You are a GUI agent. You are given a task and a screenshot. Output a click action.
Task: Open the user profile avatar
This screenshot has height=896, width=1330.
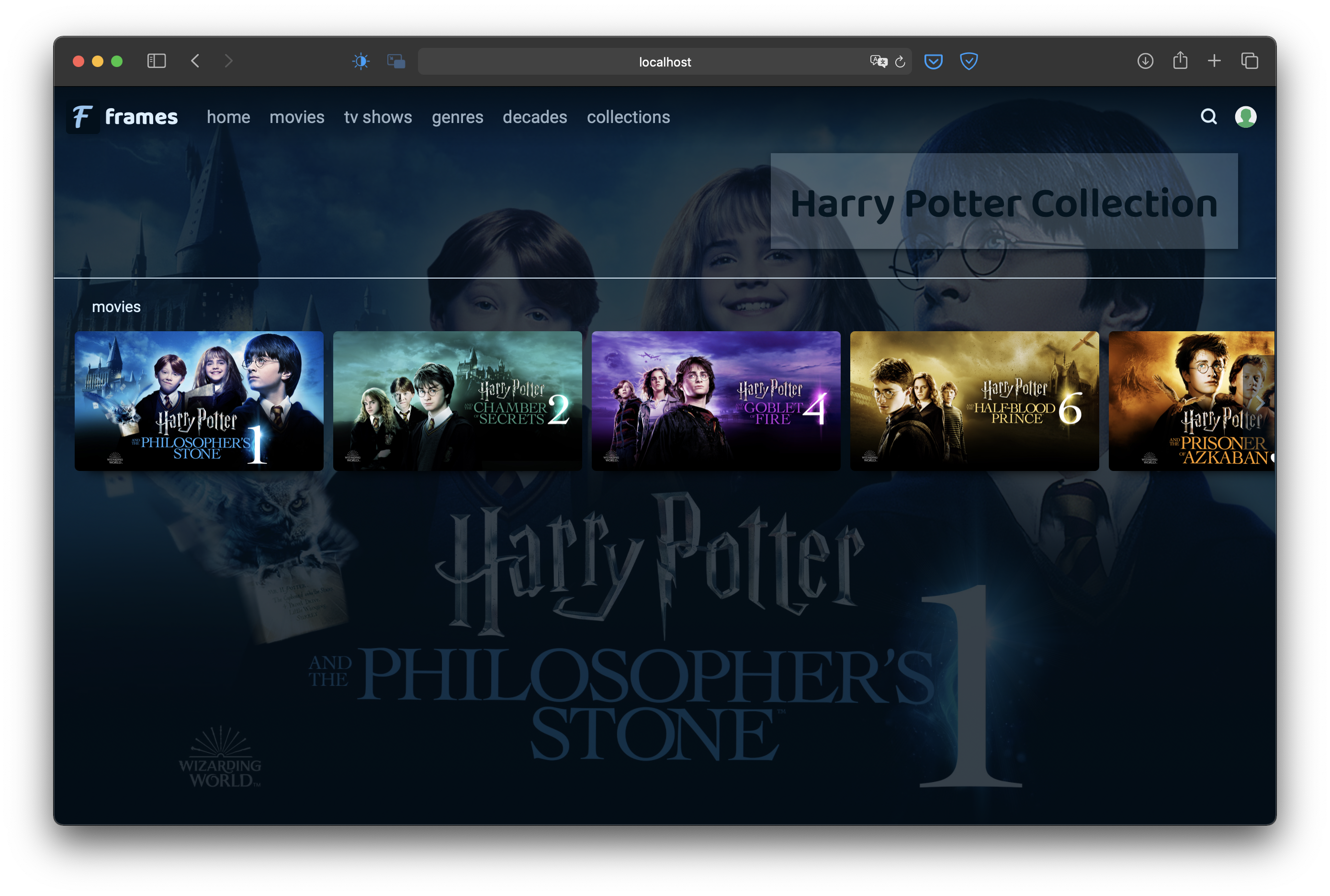tap(1245, 117)
